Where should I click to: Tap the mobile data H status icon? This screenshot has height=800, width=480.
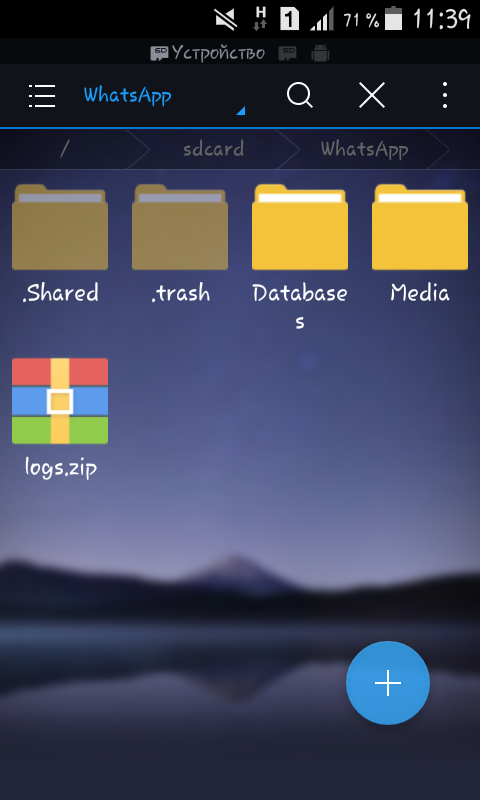(x=260, y=19)
